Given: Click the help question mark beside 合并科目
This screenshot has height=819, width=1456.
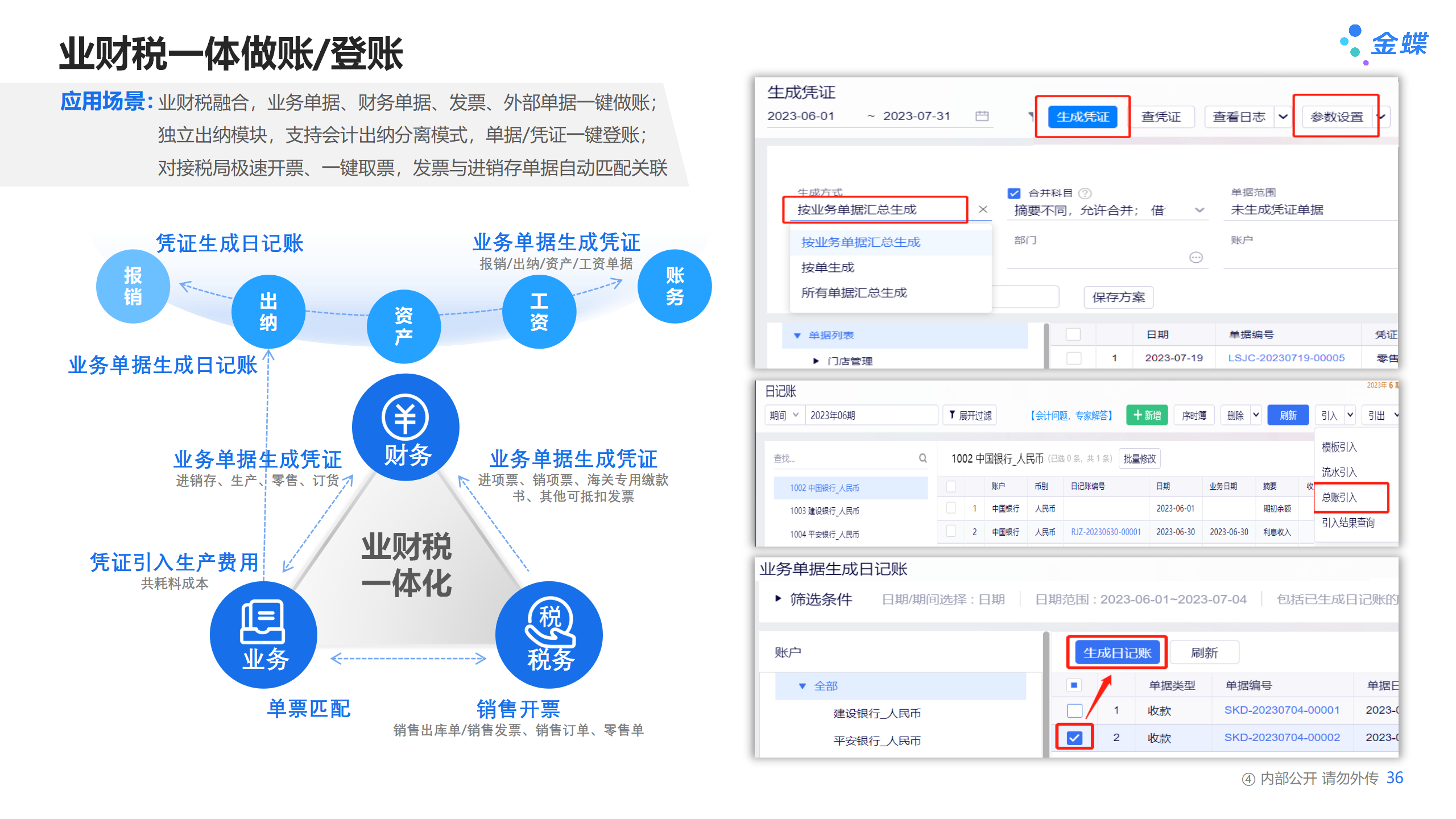Looking at the screenshot, I should 1085,193.
